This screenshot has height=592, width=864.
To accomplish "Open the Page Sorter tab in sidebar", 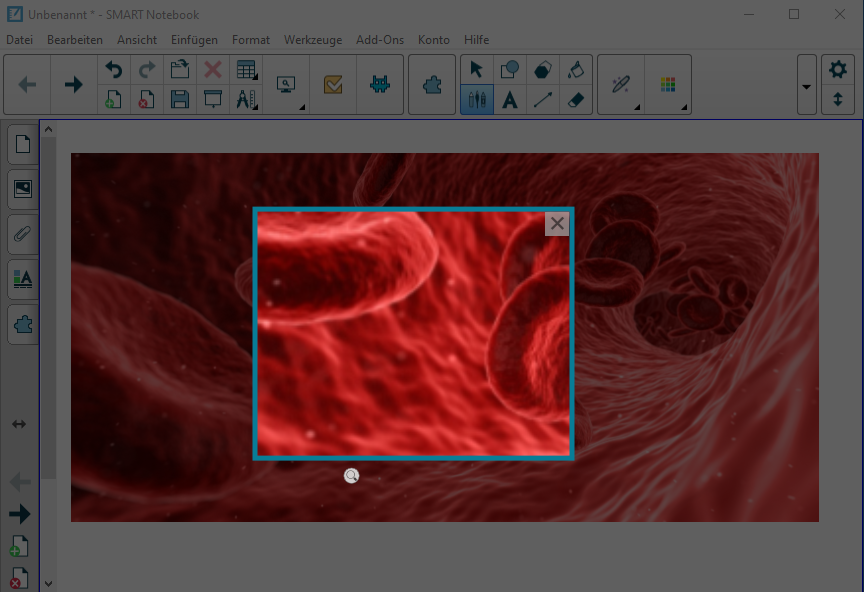I will click(x=22, y=144).
